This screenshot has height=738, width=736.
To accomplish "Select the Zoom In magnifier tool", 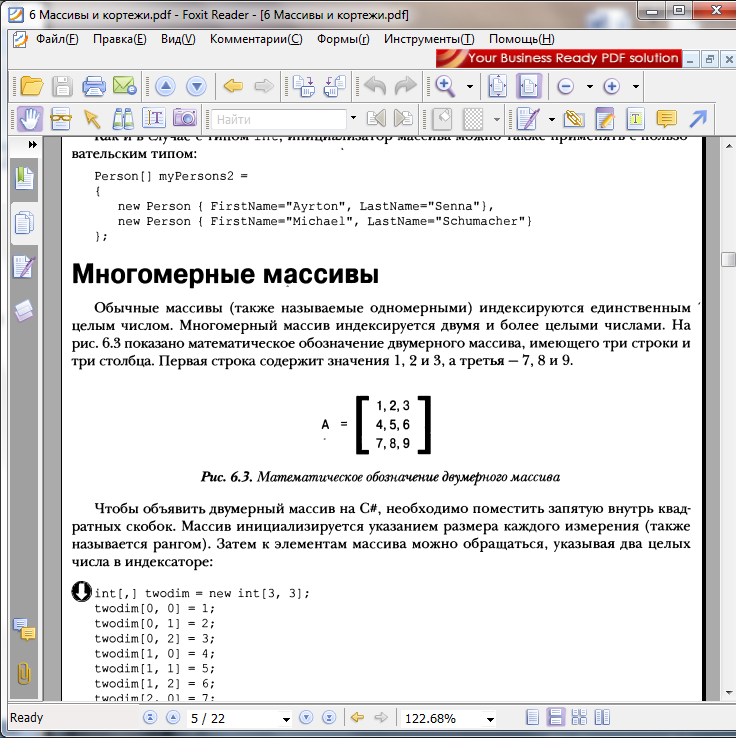I will 445,86.
